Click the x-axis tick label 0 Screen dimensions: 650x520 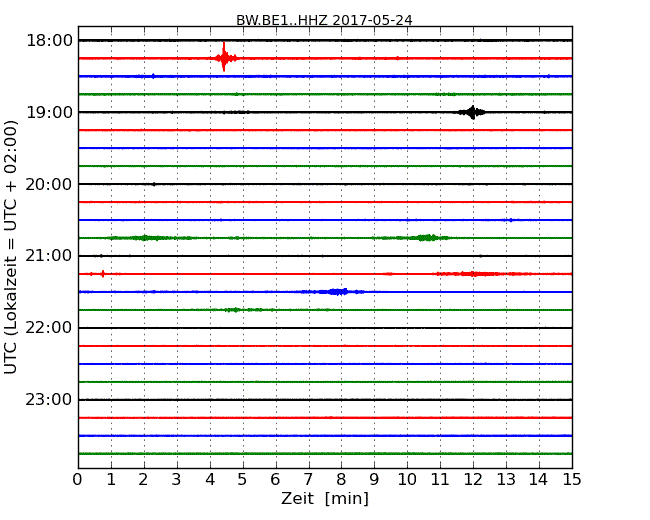(x=78, y=479)
